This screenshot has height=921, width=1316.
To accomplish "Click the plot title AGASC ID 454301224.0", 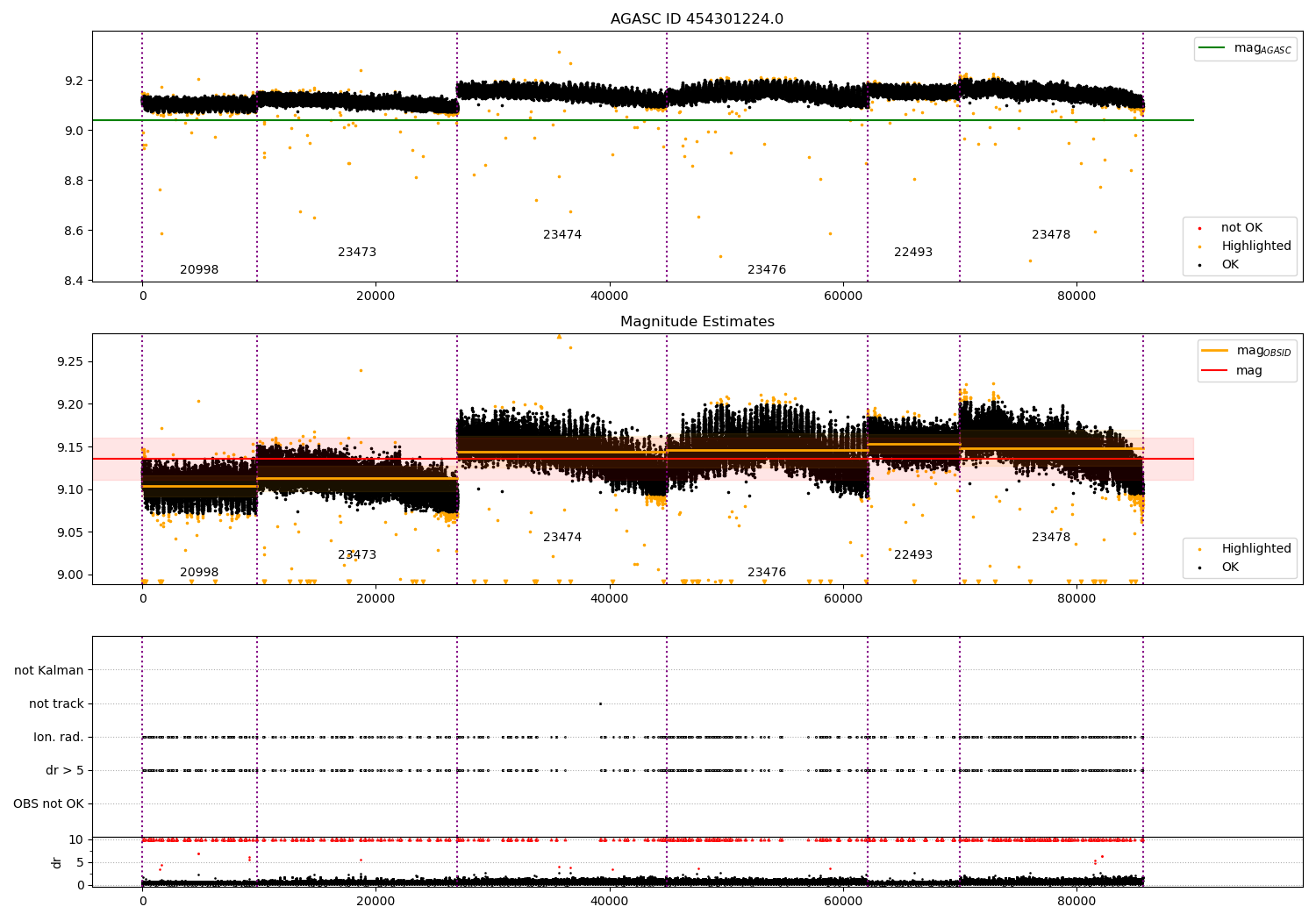I will (697, 18).
